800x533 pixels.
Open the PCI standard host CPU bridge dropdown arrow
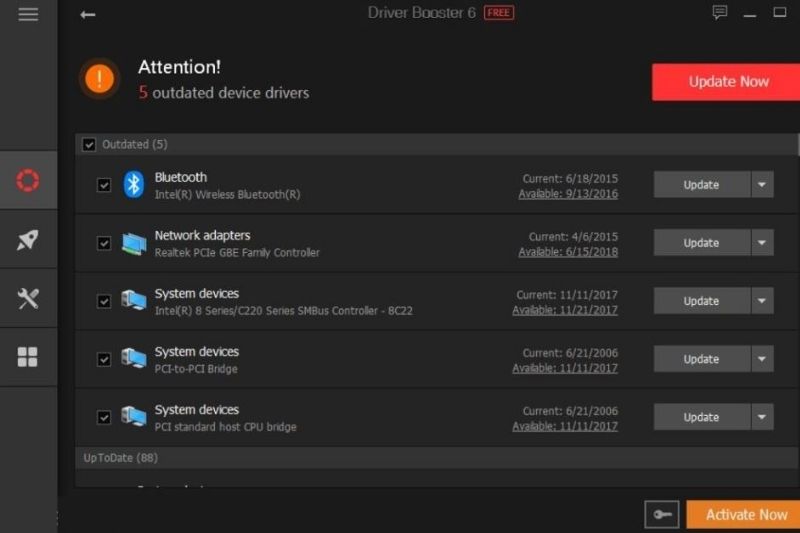[x=762, y=417]
